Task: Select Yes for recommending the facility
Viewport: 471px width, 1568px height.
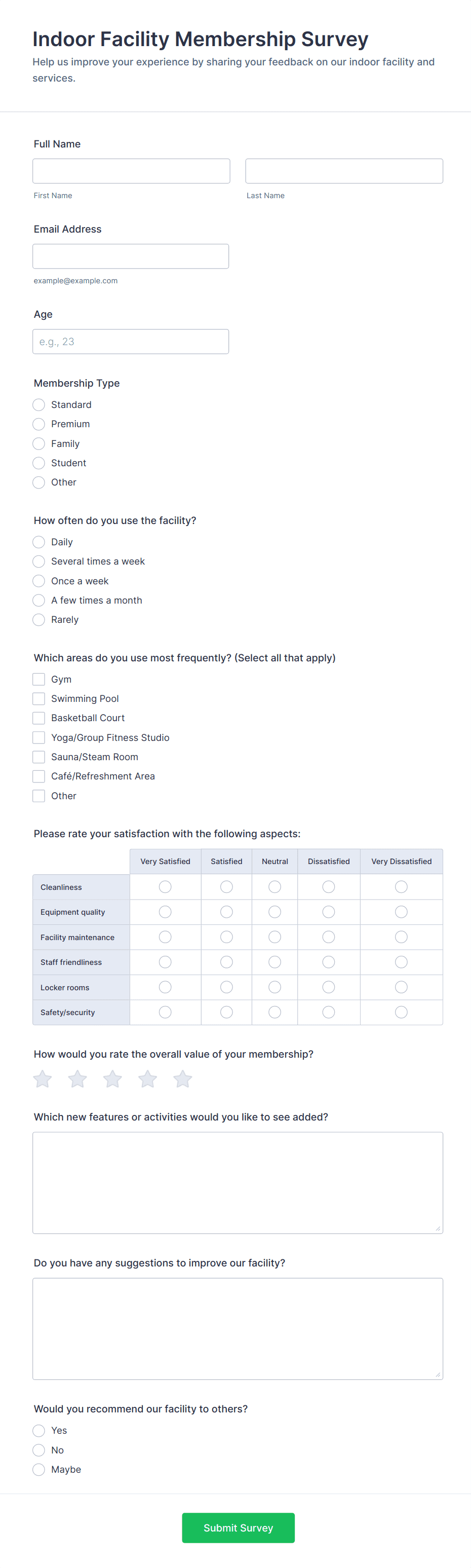Action: click(x=39, y=1431)
